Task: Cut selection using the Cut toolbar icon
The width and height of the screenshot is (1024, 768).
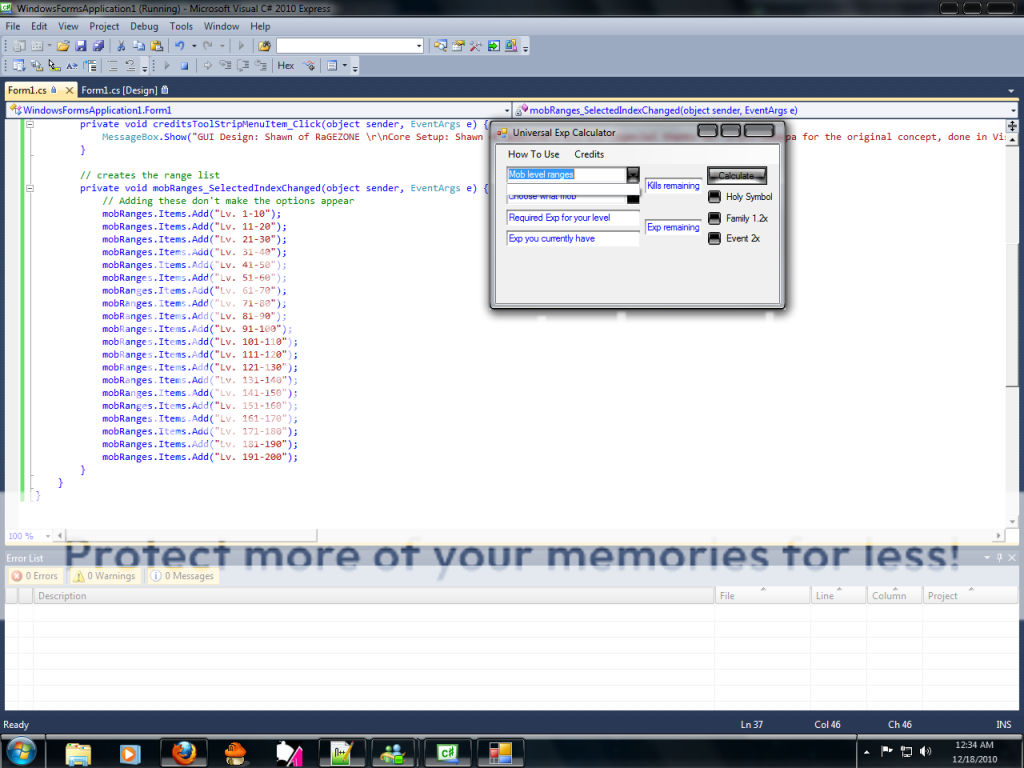Action: pyautogui.click(x=121, y=45)
